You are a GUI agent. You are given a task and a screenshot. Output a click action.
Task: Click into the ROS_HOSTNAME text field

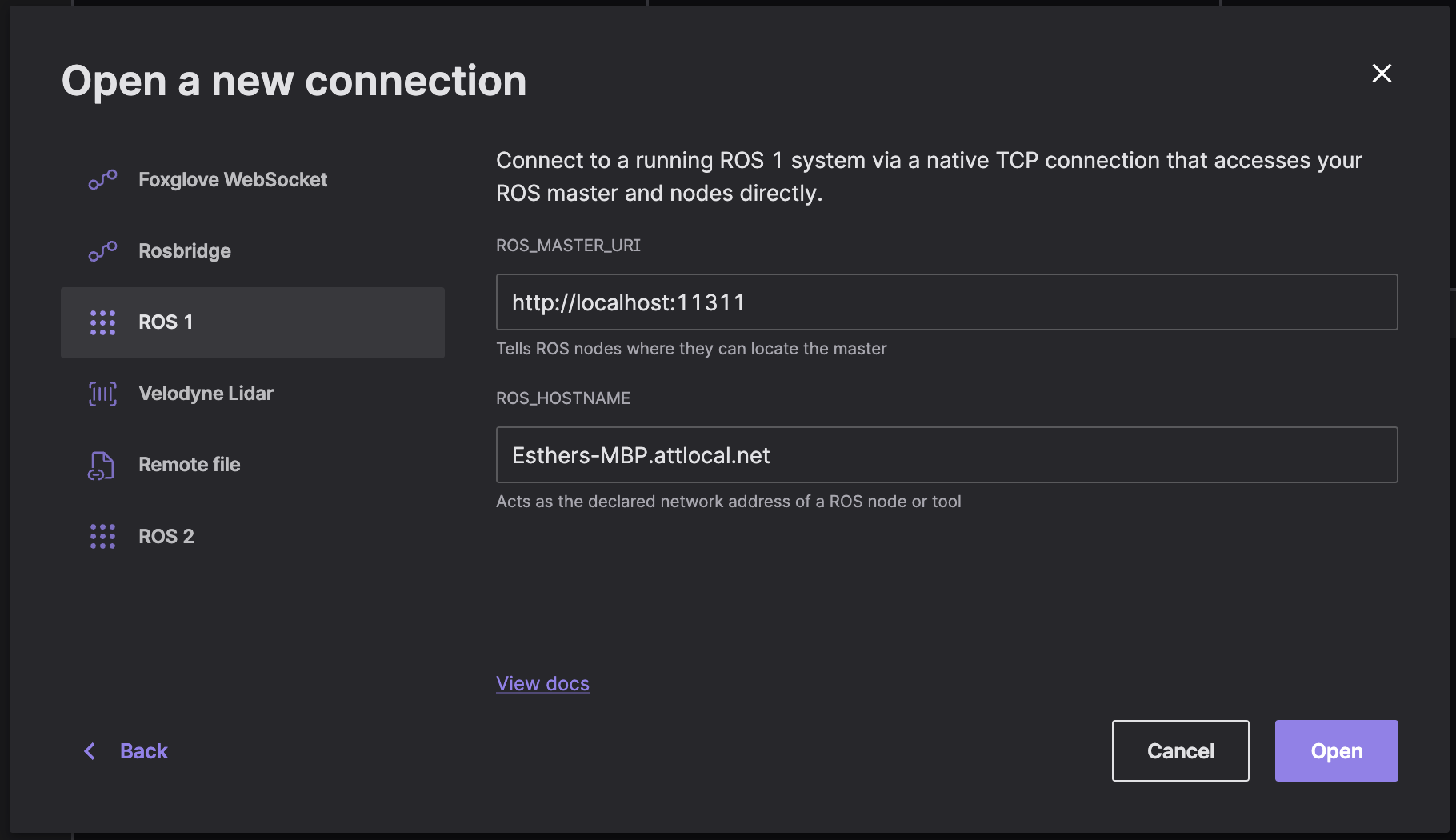pos(946,455)
